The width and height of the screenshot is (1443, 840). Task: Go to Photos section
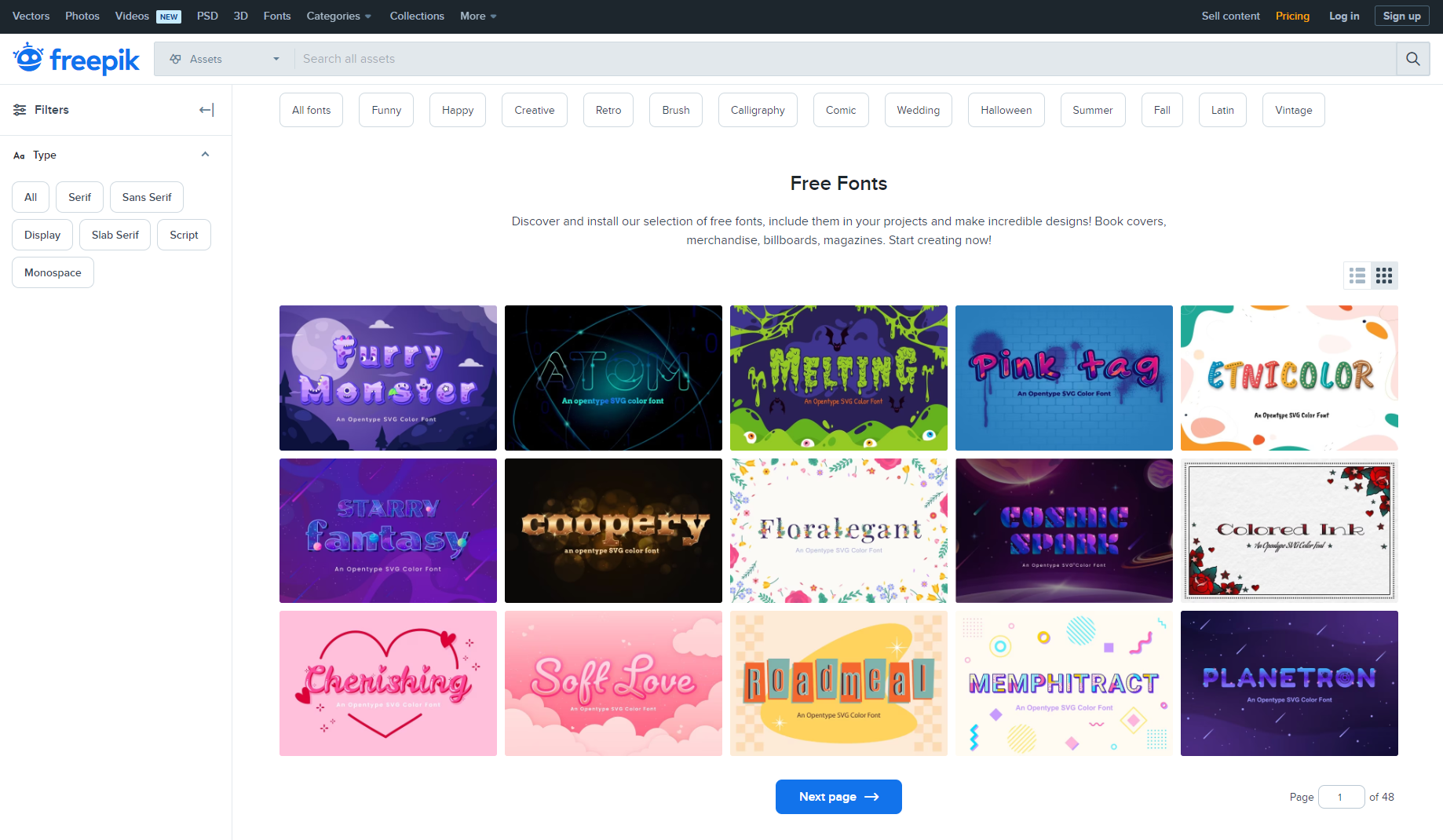[x=82, y=16]
